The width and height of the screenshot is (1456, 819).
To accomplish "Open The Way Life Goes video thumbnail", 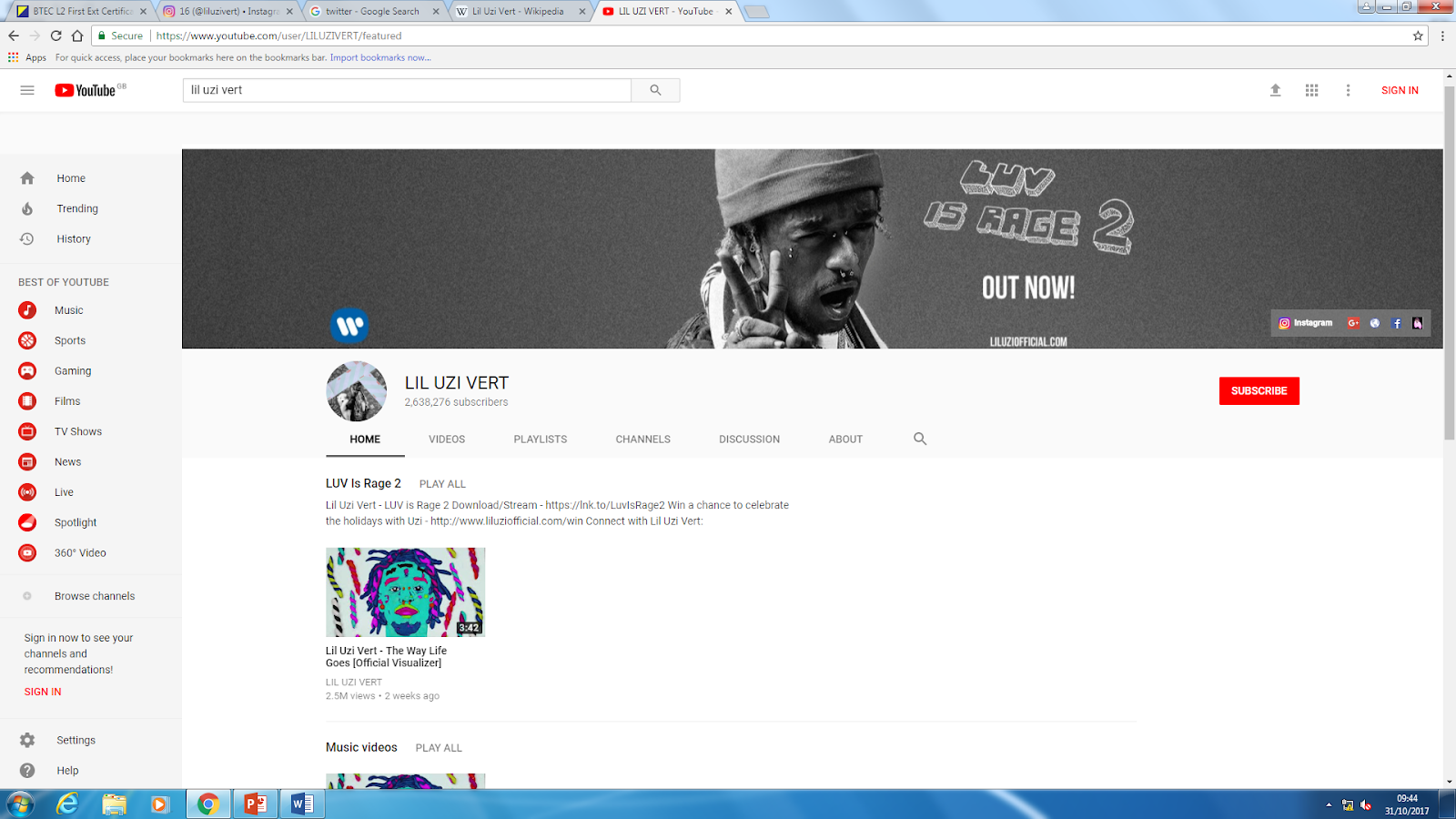I will click(x=406, y=592).
